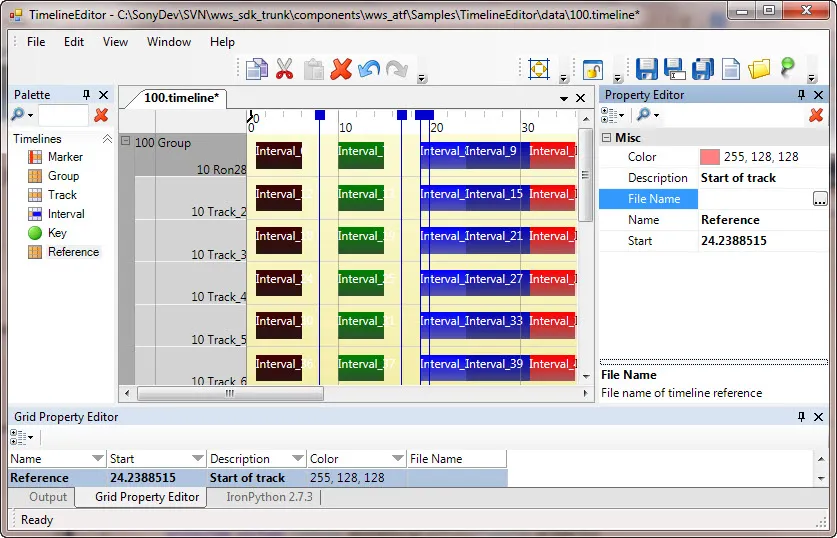Open Grid Property Editor organize dropdown
This screenshot has width=837, height=538.
pyautogui.click(x=22, y=437)
